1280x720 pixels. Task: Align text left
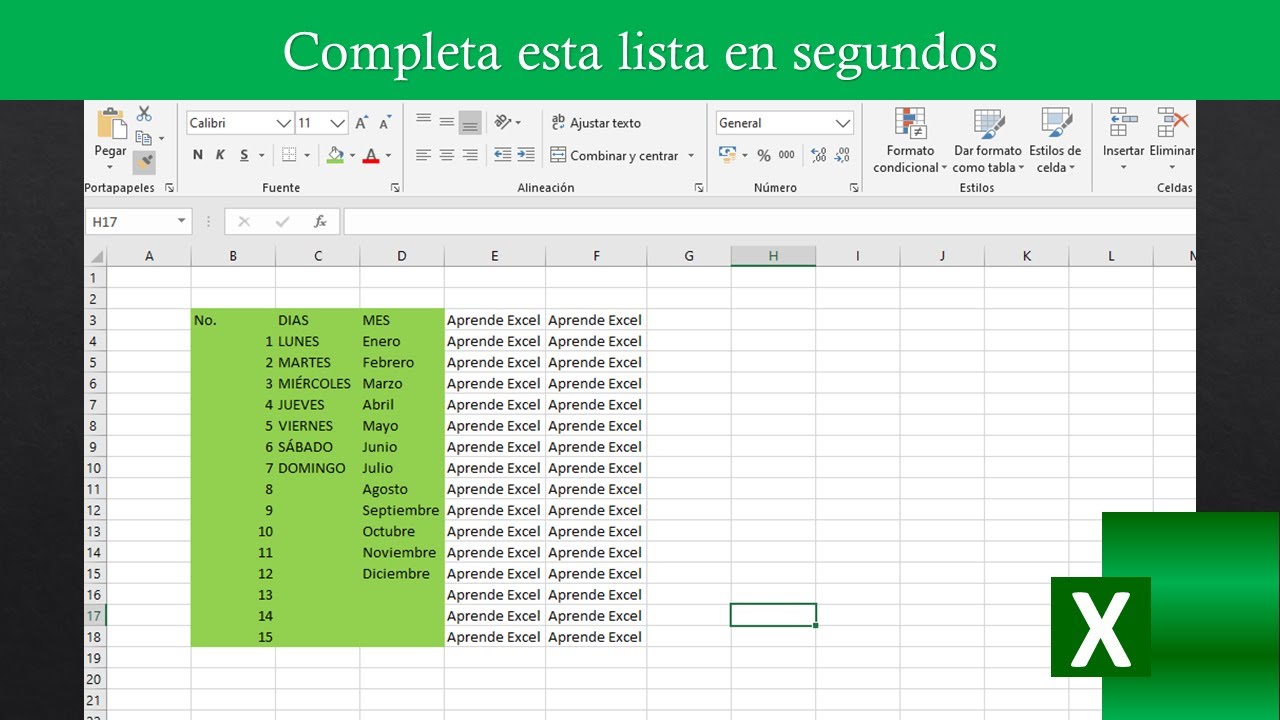tap(423, 155)
